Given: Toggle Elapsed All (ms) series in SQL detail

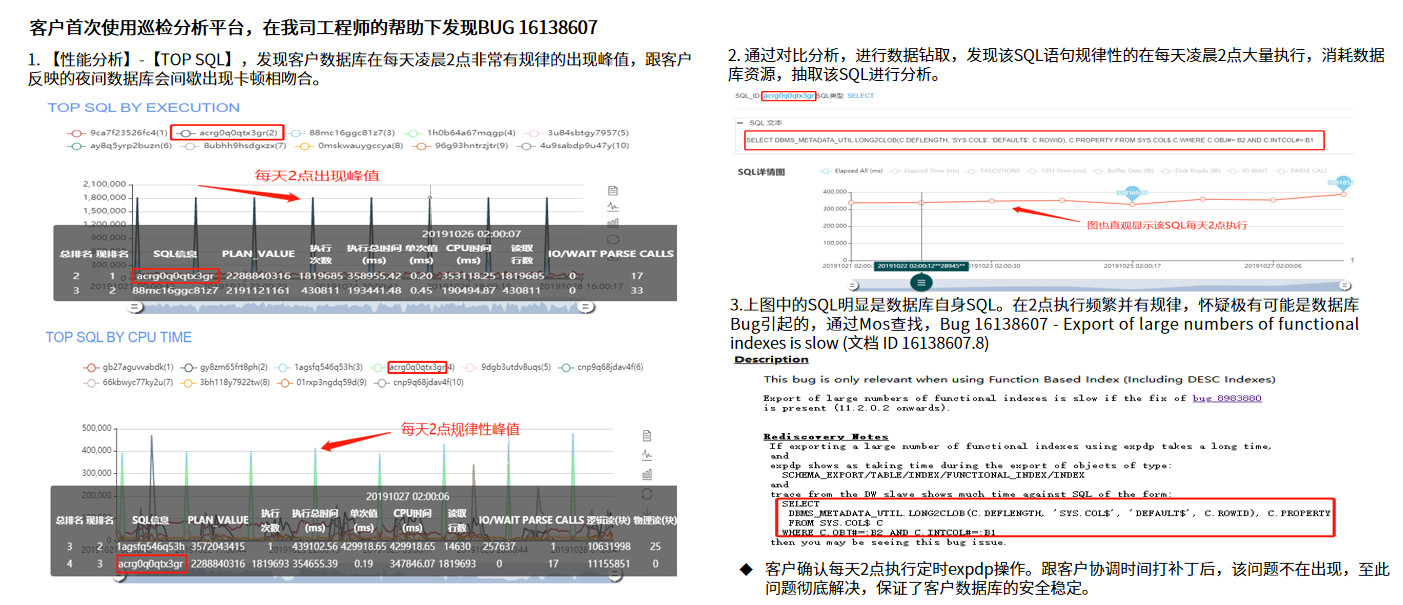Looking at the screenshot, I should [x=852, y=171].
